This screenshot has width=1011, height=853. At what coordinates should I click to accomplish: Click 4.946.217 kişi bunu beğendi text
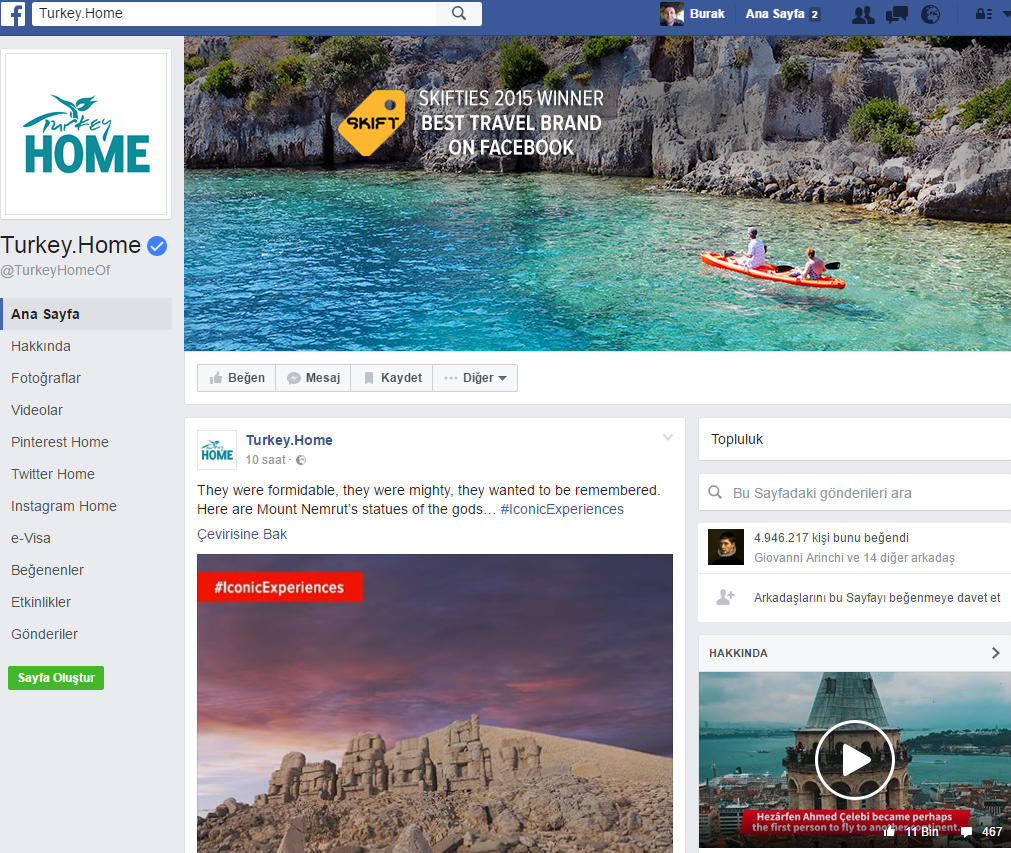coord(831,538)
